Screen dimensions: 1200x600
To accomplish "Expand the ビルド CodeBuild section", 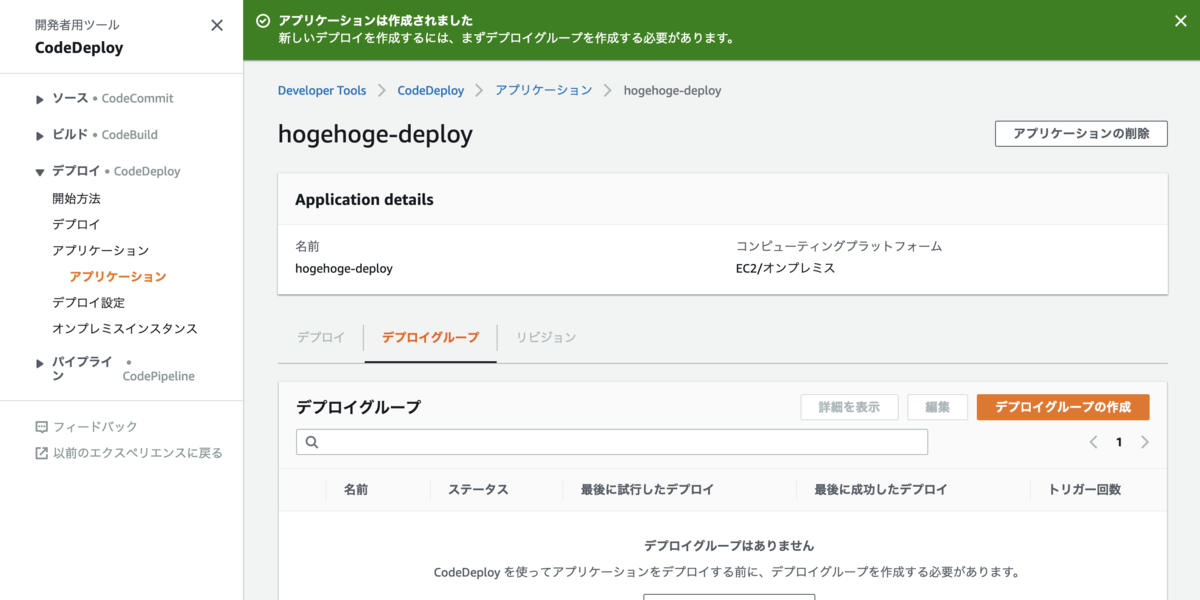I will 40,135.
